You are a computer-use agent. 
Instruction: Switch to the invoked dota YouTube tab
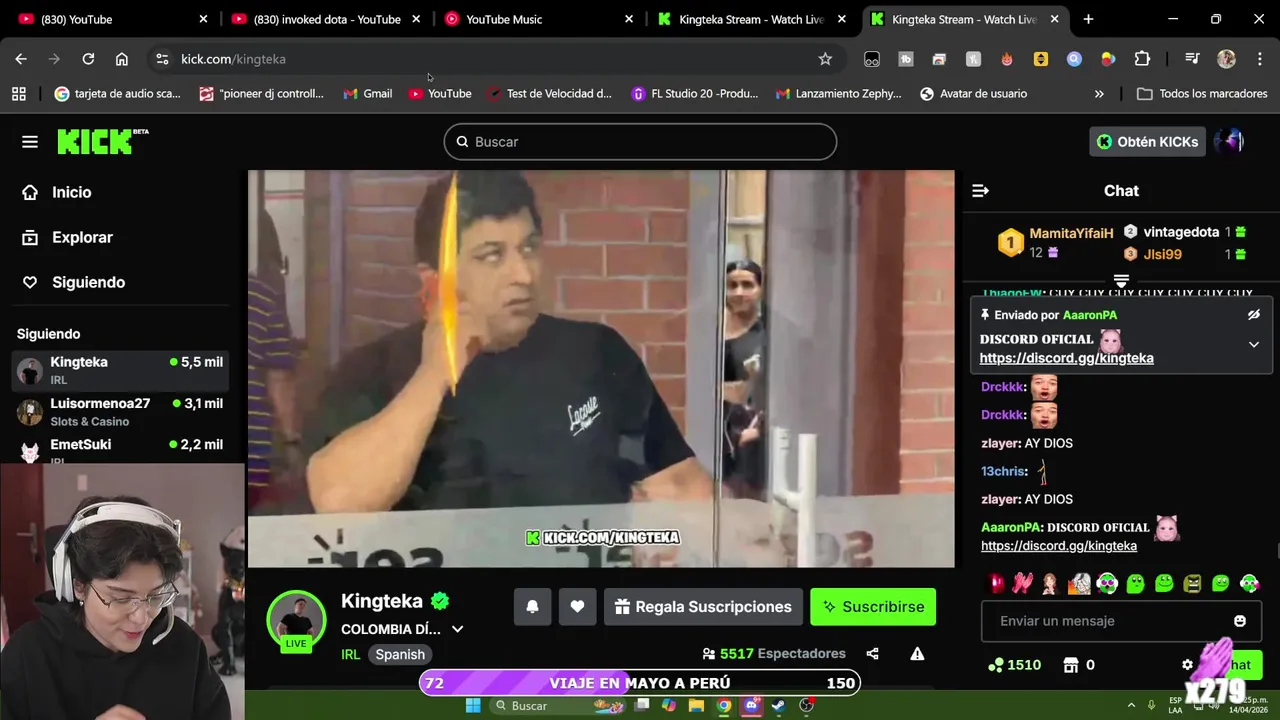point(326,19)
